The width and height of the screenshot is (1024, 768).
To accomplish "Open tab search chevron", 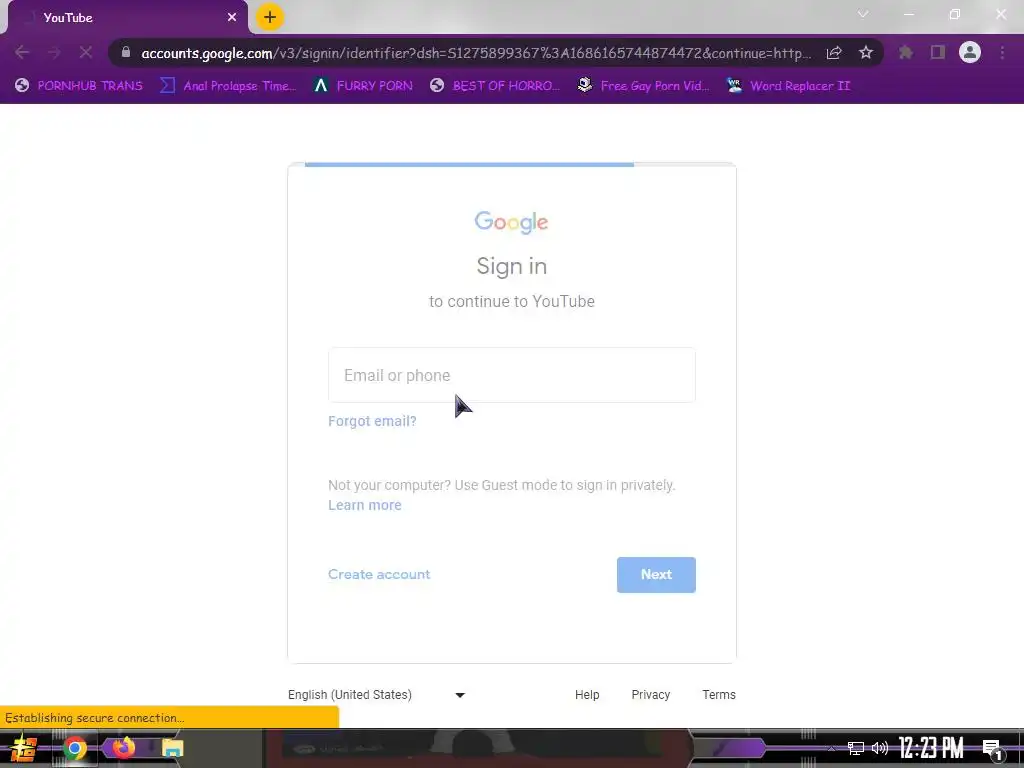I will pos(863,14).
